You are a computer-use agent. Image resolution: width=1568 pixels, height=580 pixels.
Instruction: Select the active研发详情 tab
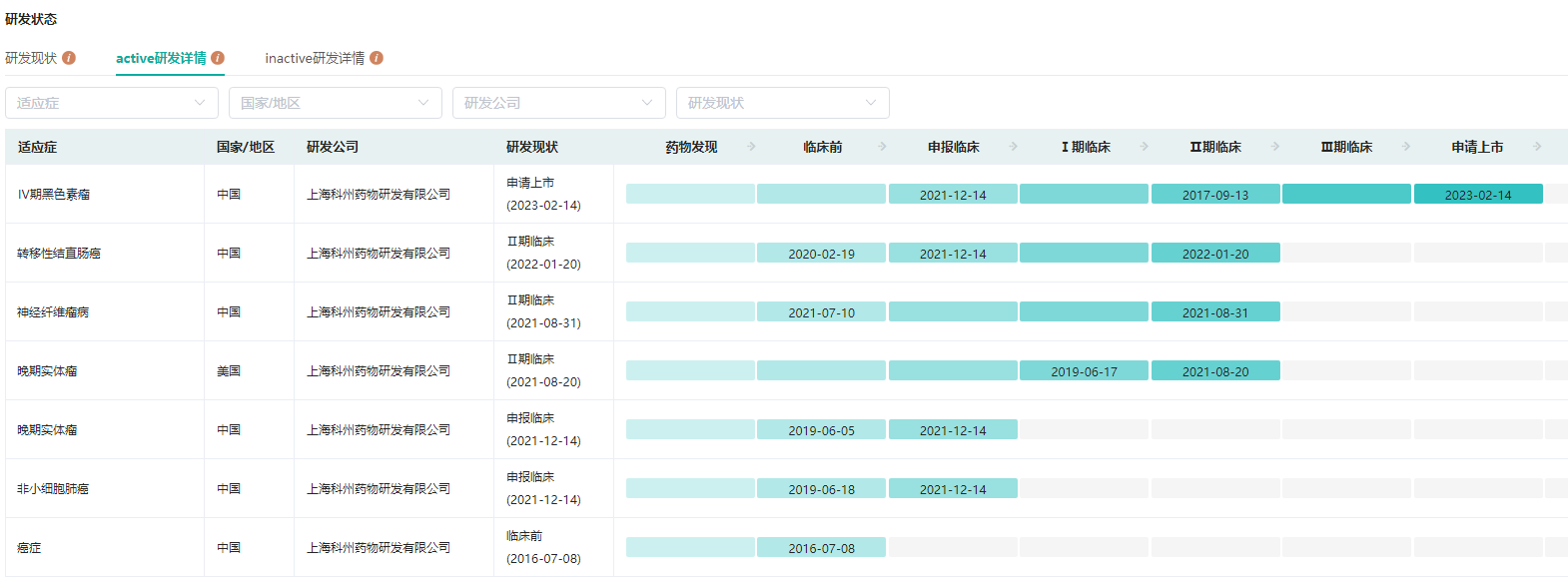tap(161, 58)
